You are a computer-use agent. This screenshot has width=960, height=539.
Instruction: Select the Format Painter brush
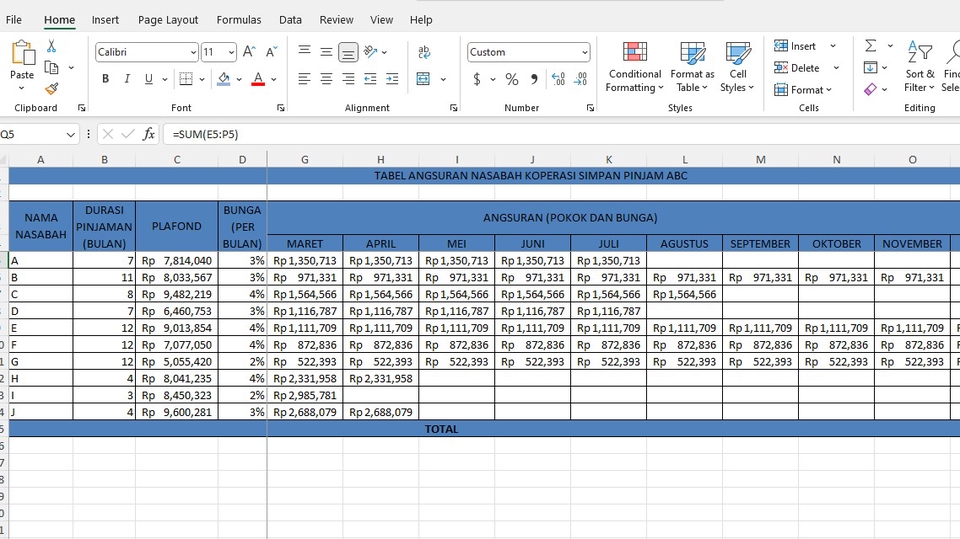pyautogui.click(x=52, y=89)
